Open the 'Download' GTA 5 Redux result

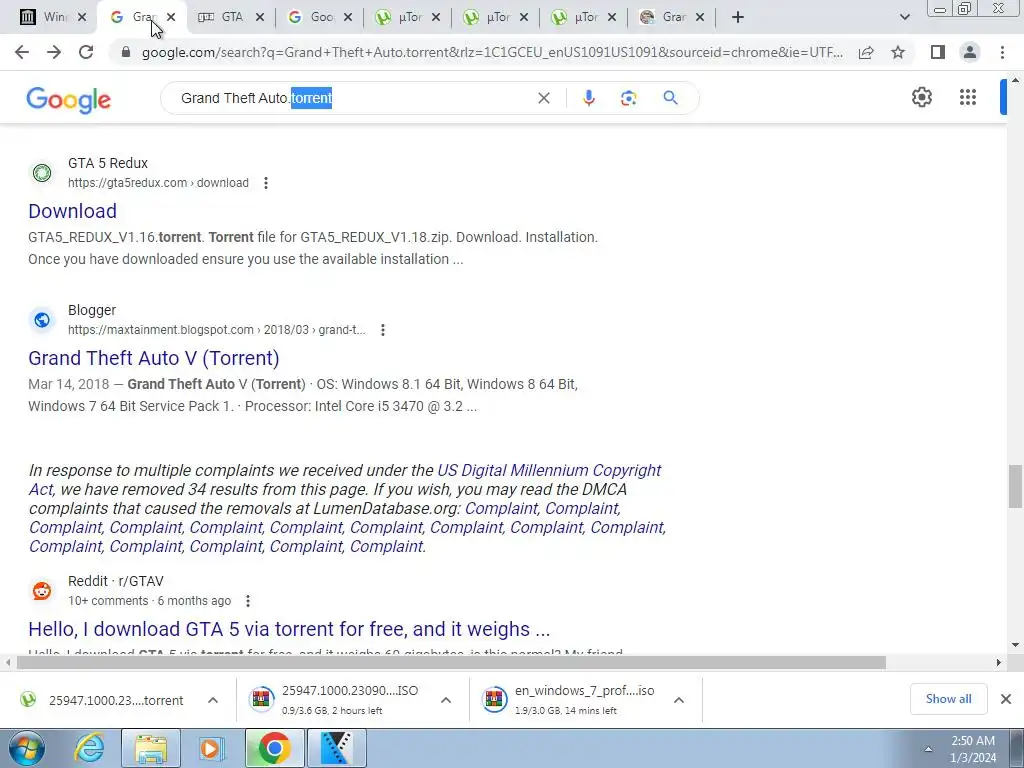(x=72, y=211)
